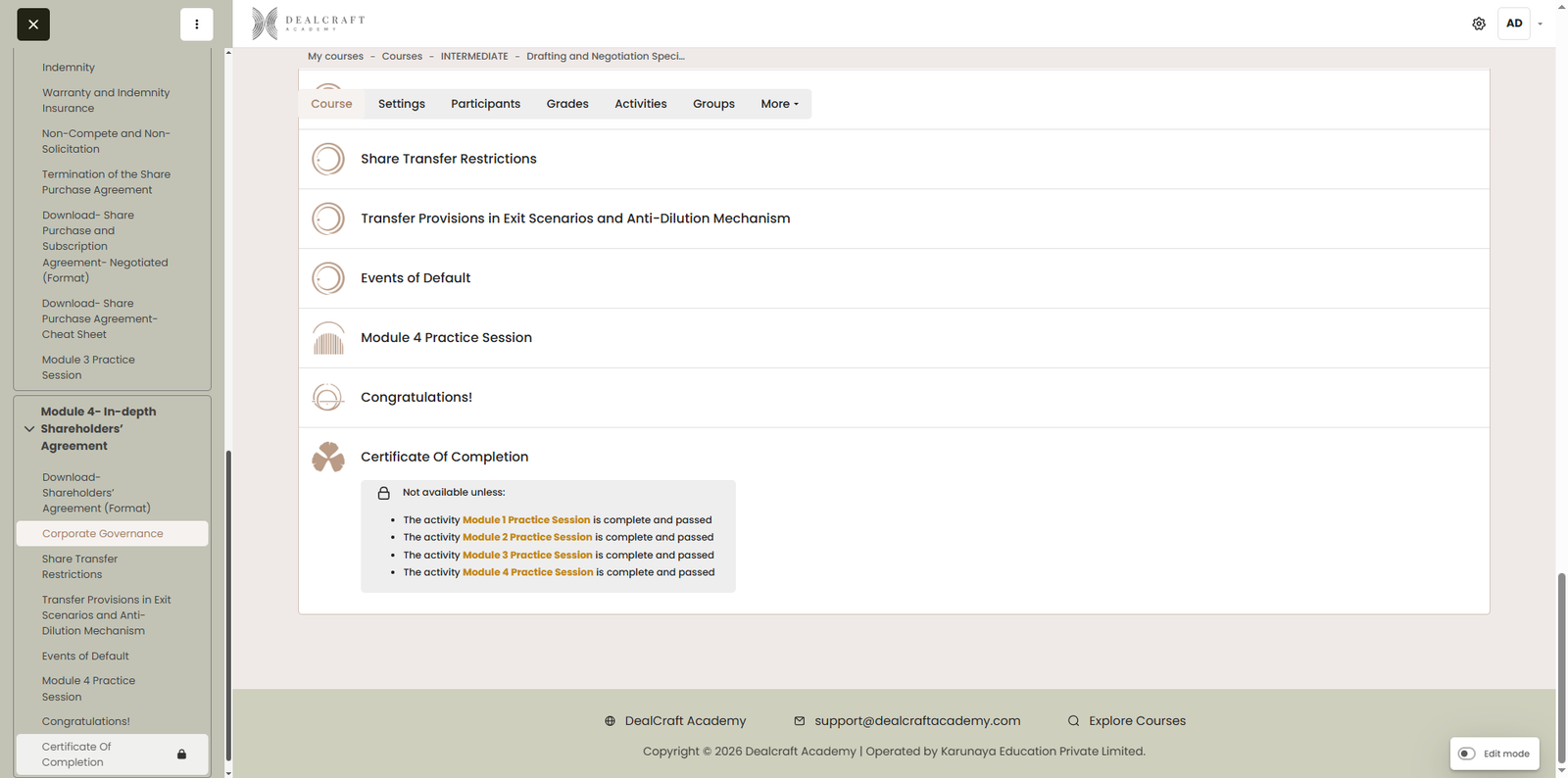1568x778 pixels.
Task: Open the More dropdown tab
Action: point(780,104)
